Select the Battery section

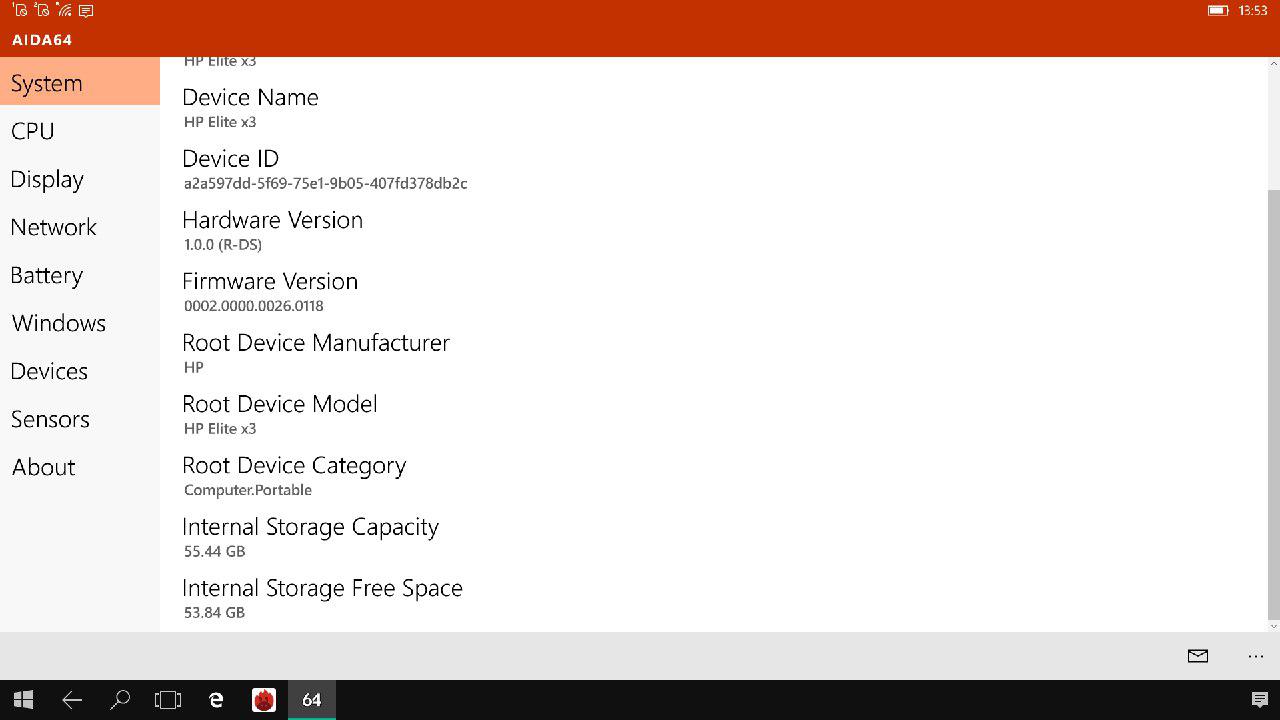pyautogui.click(x=80, y=275)
